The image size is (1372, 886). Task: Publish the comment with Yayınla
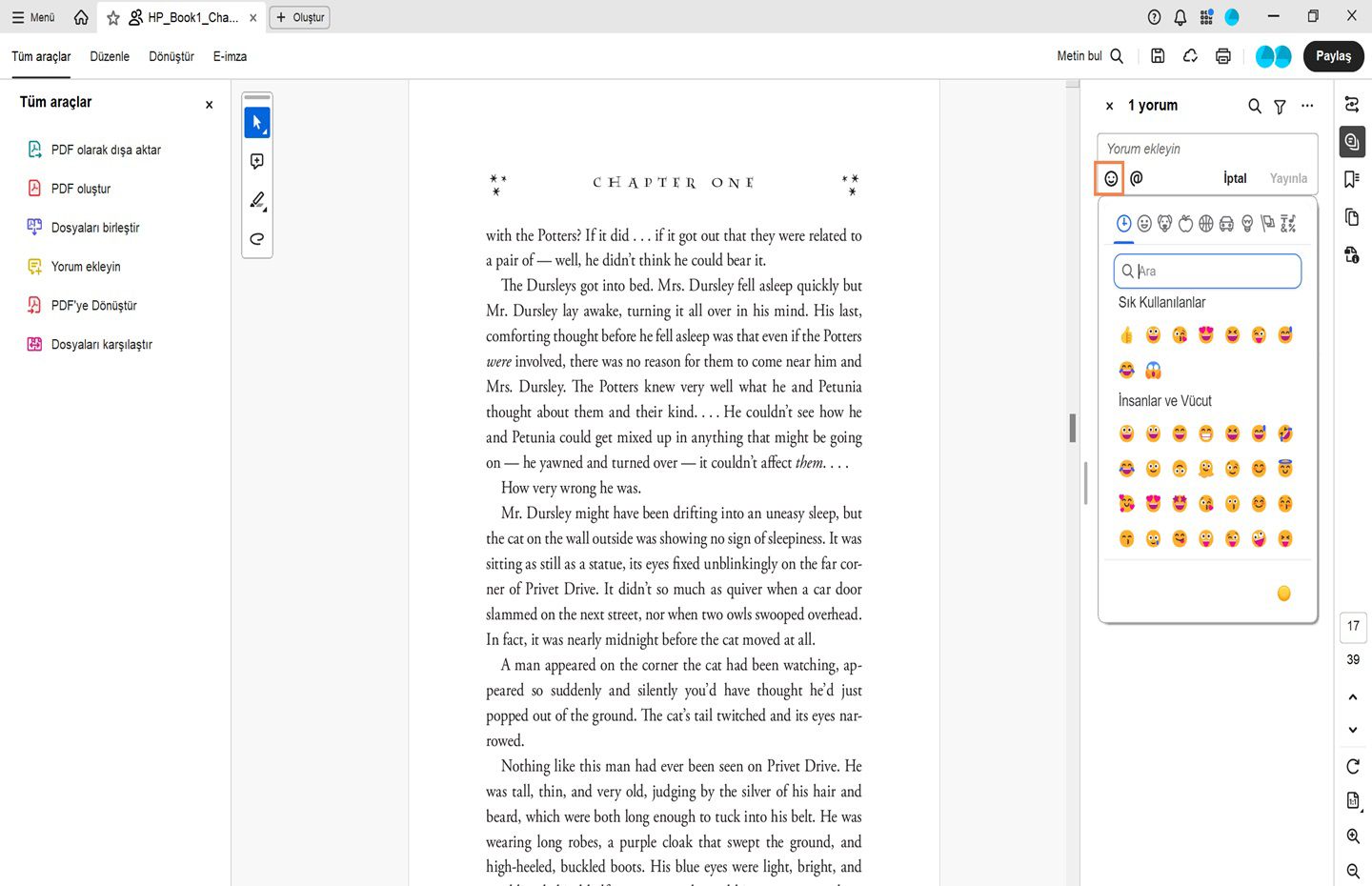[x=1288, y=178]
